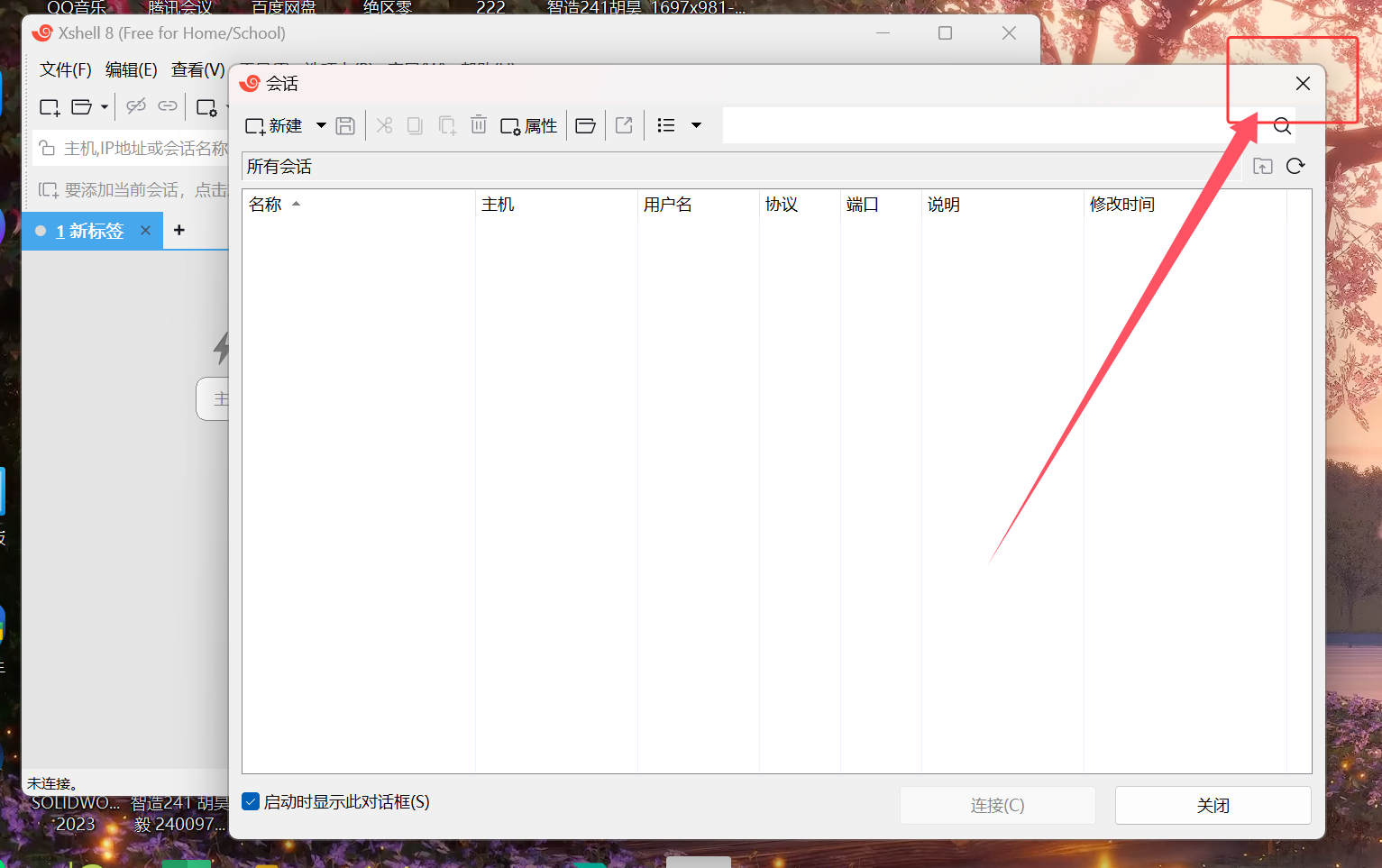Click the copy icon in session toolbar
The height and width of the screenshot is (868, 1382).
[415, 125]
